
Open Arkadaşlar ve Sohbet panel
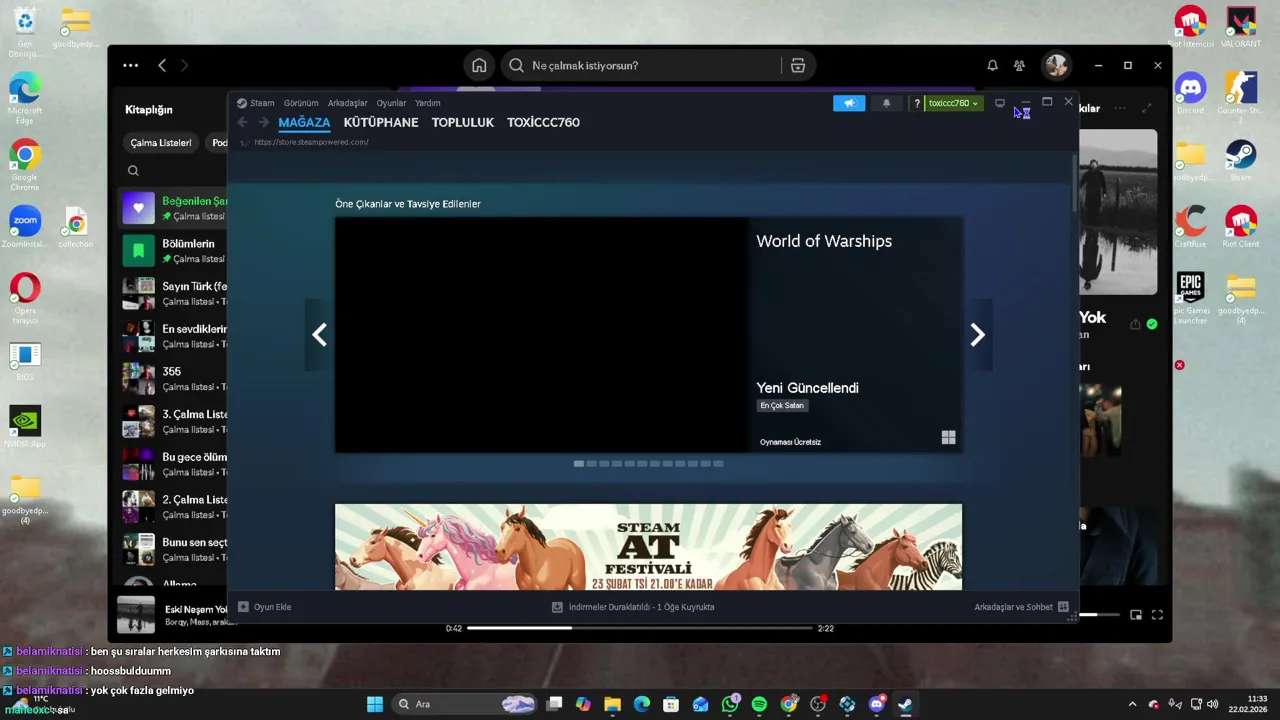point(1021,607)
